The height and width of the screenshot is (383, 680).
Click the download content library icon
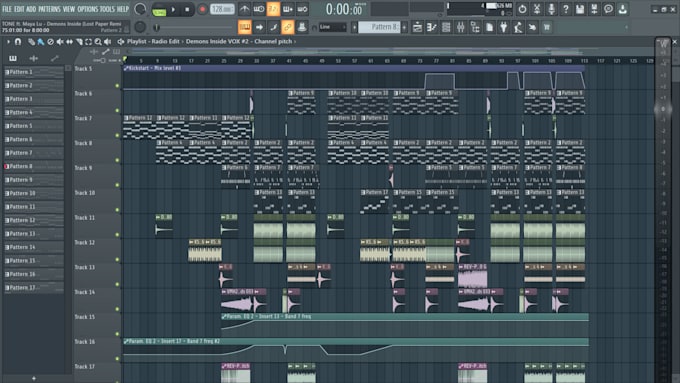tap(623, 9)
